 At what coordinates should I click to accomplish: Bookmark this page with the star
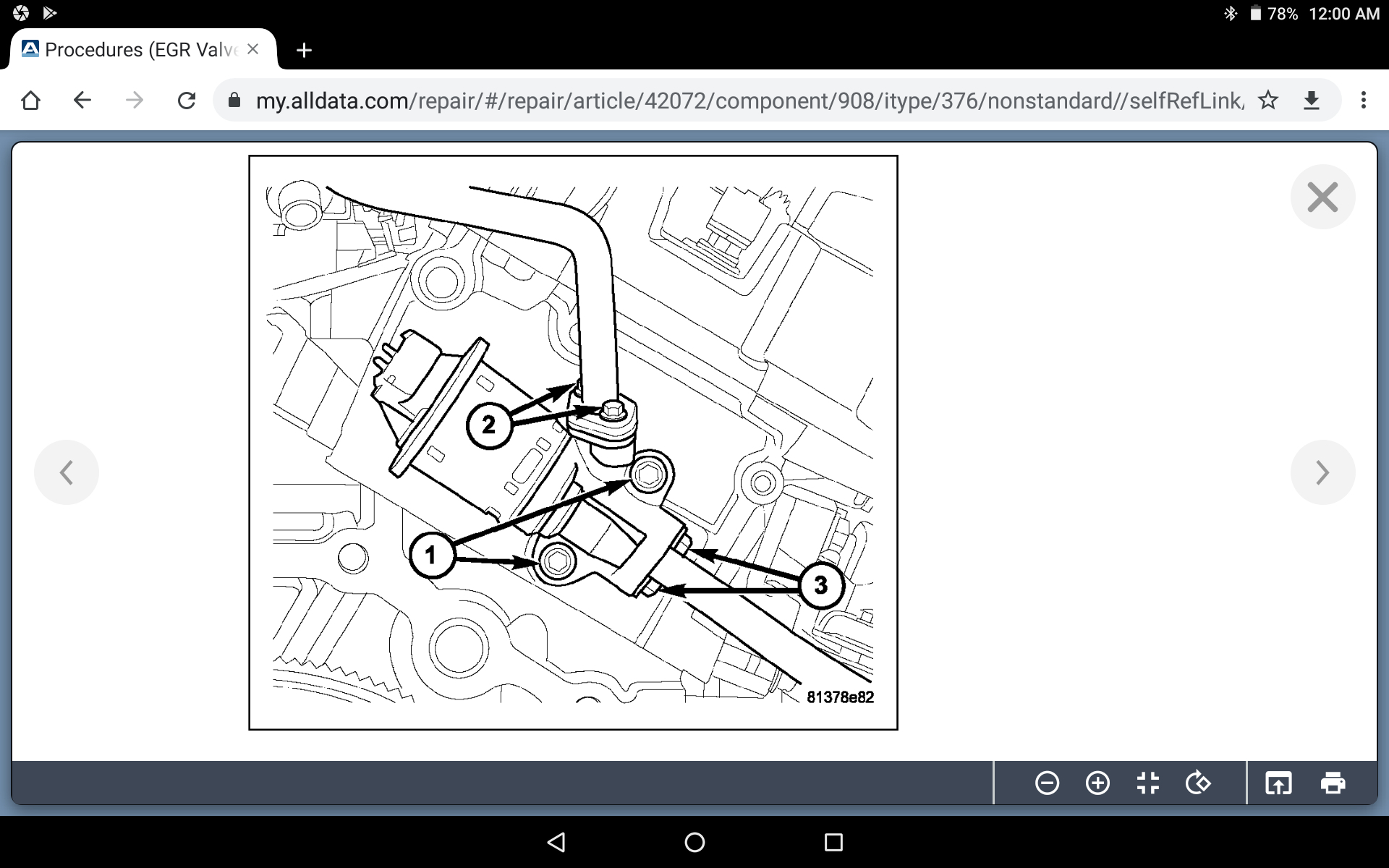coord(1268,100)
